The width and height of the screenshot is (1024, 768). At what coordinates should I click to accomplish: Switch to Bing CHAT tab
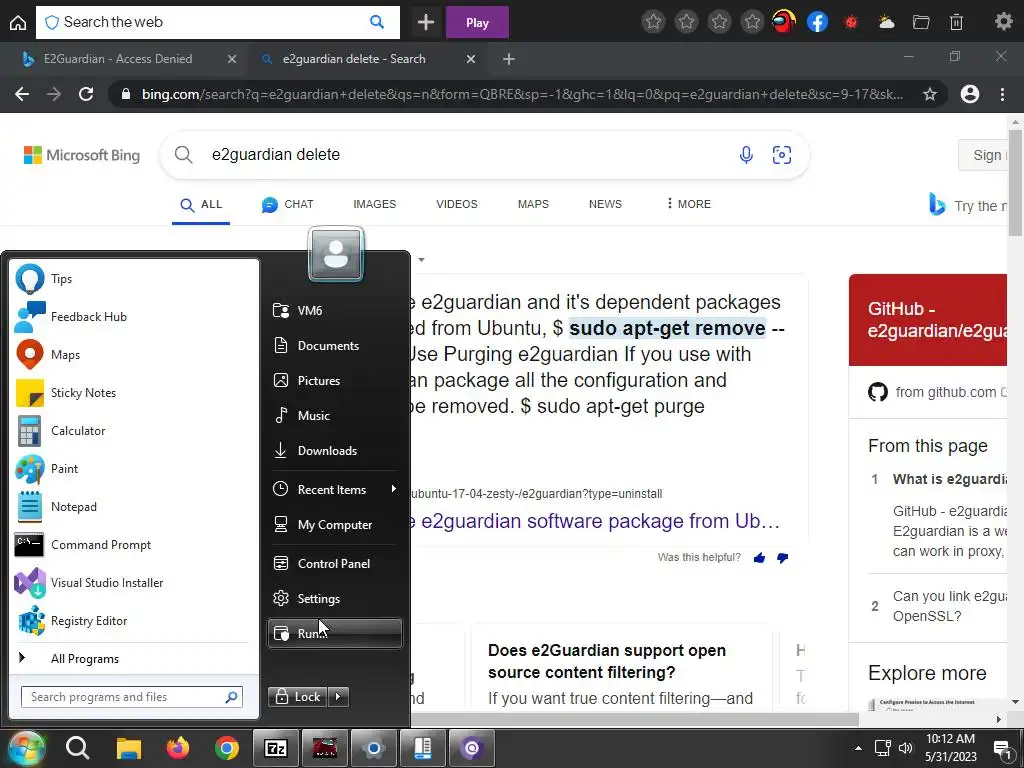(287, 204)
